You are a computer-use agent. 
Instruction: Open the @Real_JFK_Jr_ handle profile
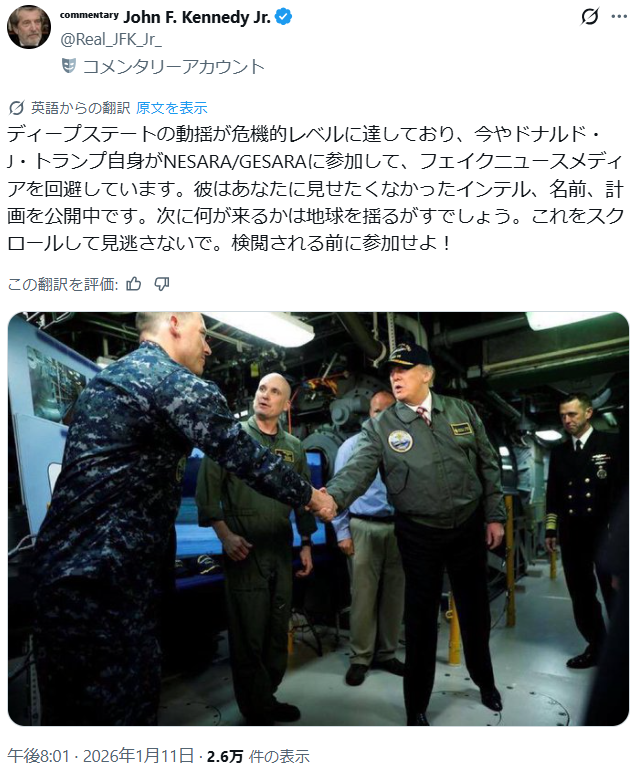pyautogui.click(x=111, y=39)
